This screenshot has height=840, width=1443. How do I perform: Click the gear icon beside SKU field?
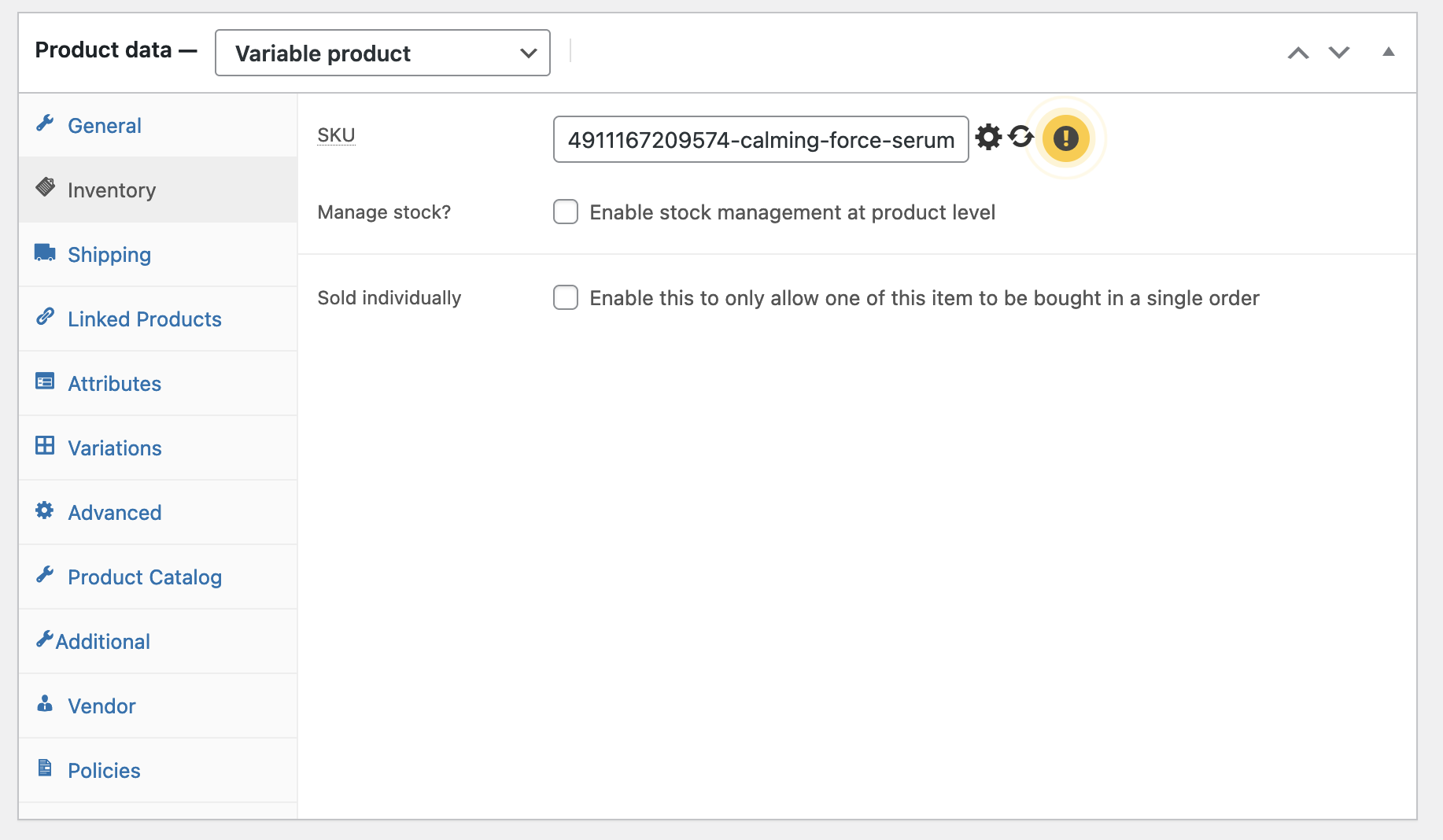(988, 138)
